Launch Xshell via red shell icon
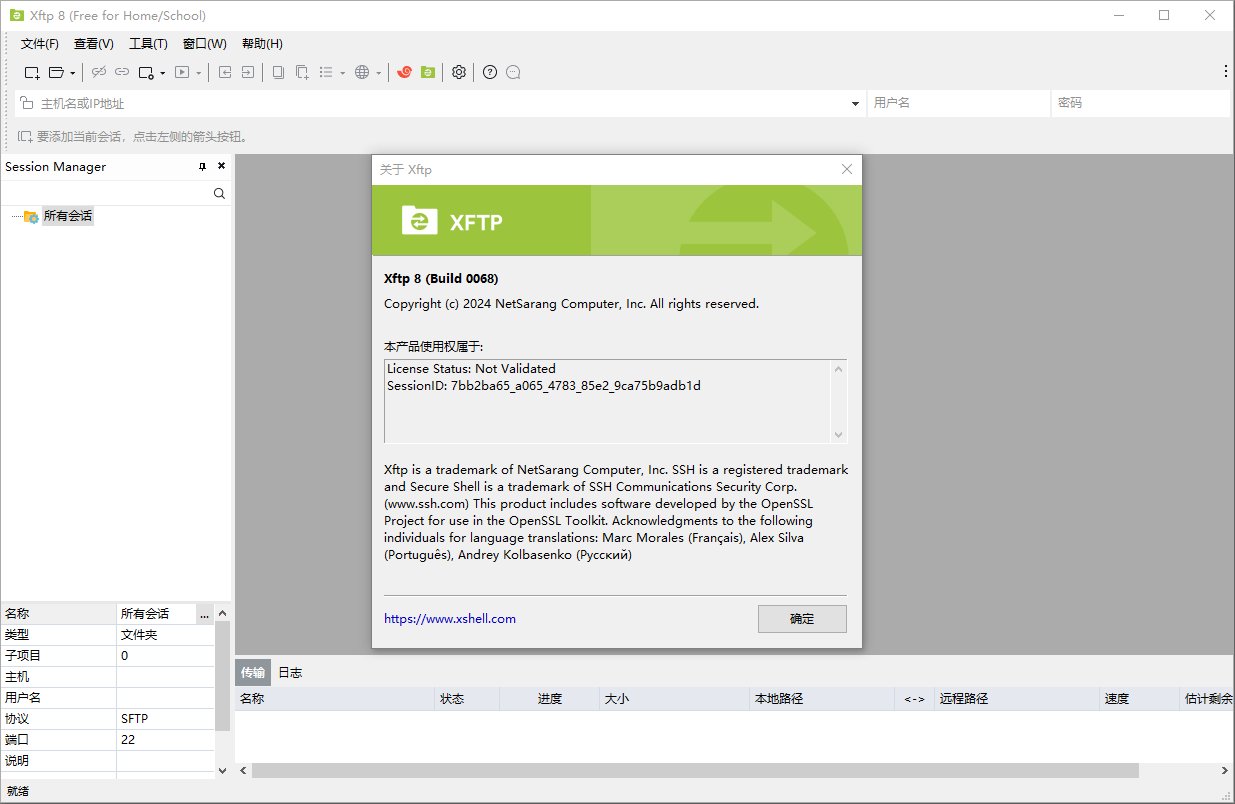This screenshot has height=804, width=1235. click(404, 72)
